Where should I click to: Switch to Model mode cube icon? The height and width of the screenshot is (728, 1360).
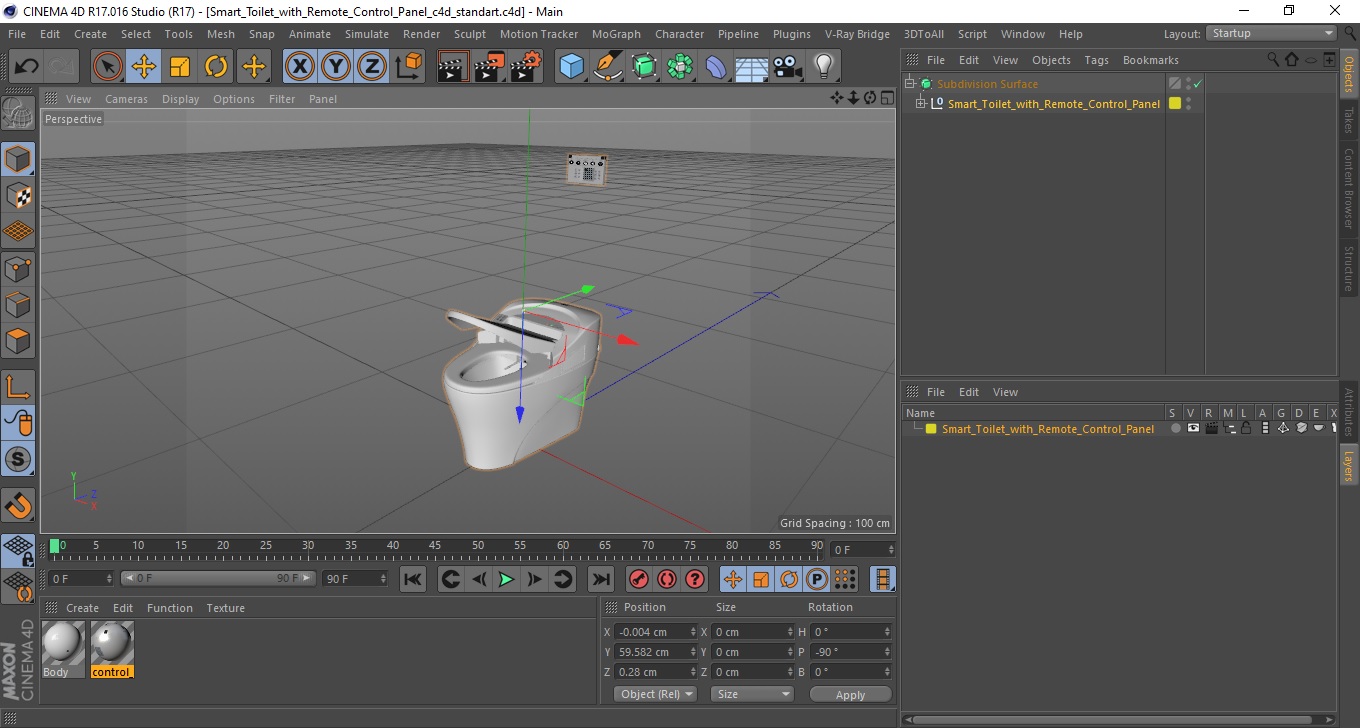[18, 158]
